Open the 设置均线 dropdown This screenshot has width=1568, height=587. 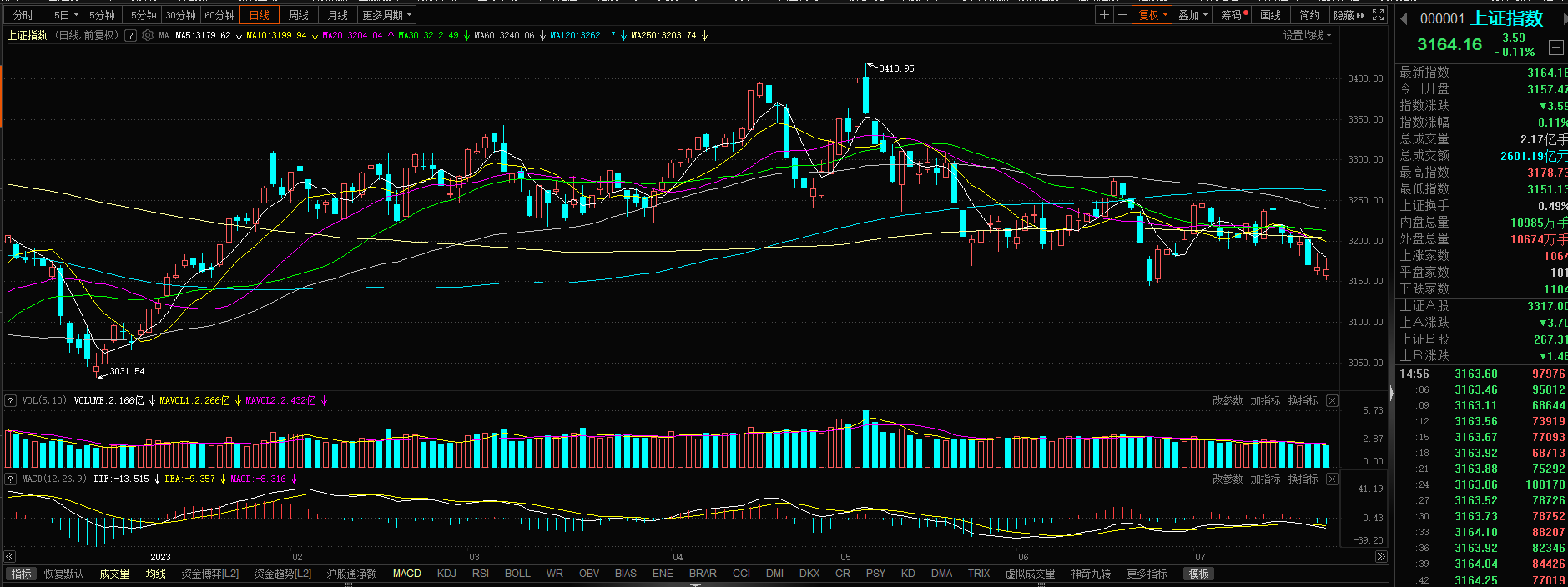(x=1307, y=35)
